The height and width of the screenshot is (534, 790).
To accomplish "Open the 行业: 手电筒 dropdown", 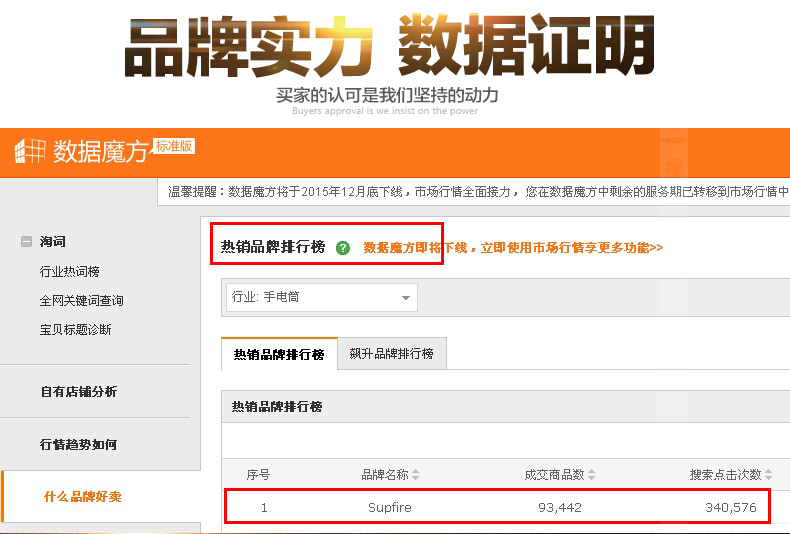I will click(x=321, y=297).
